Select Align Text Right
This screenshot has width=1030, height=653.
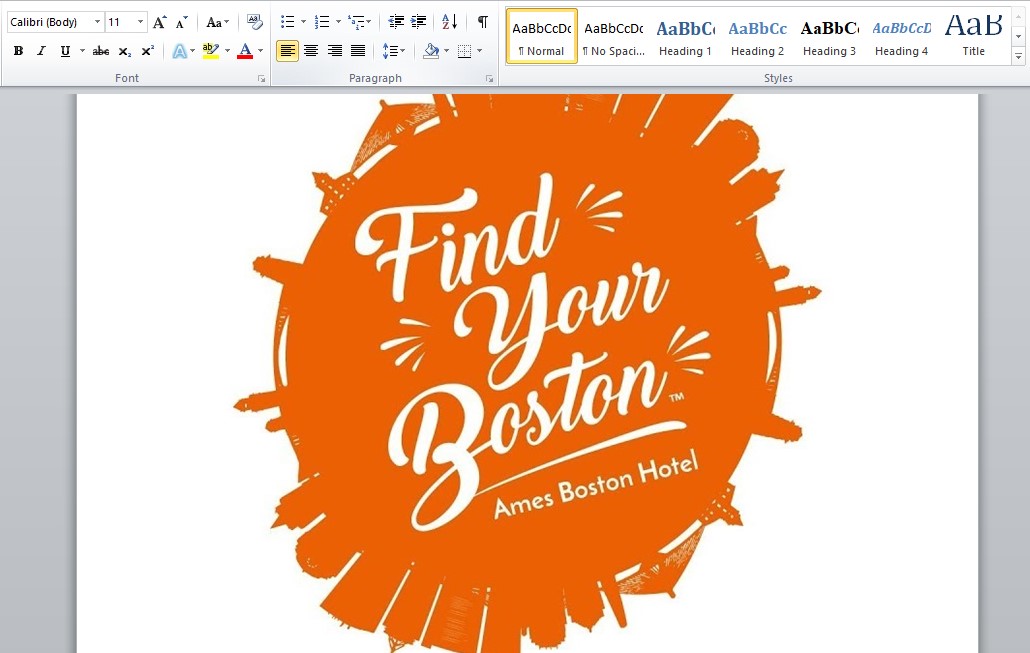(334, 51)
